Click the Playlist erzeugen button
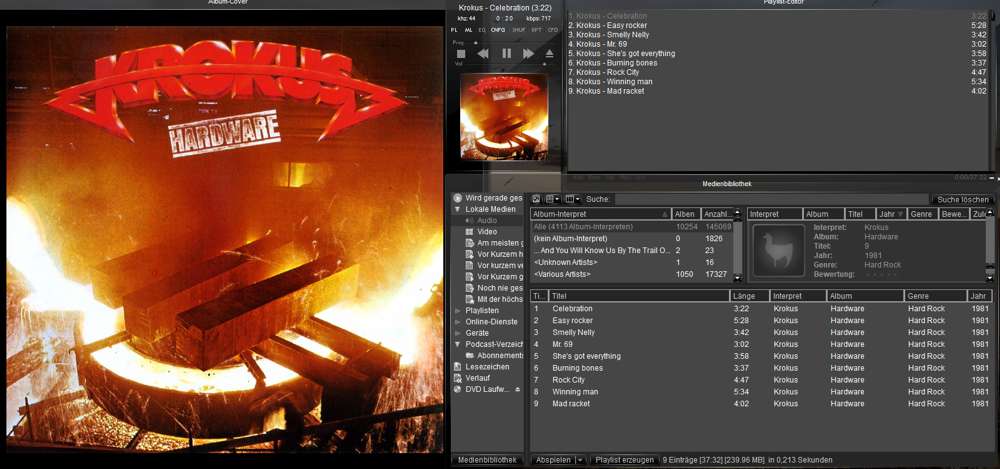 point(624,460)
